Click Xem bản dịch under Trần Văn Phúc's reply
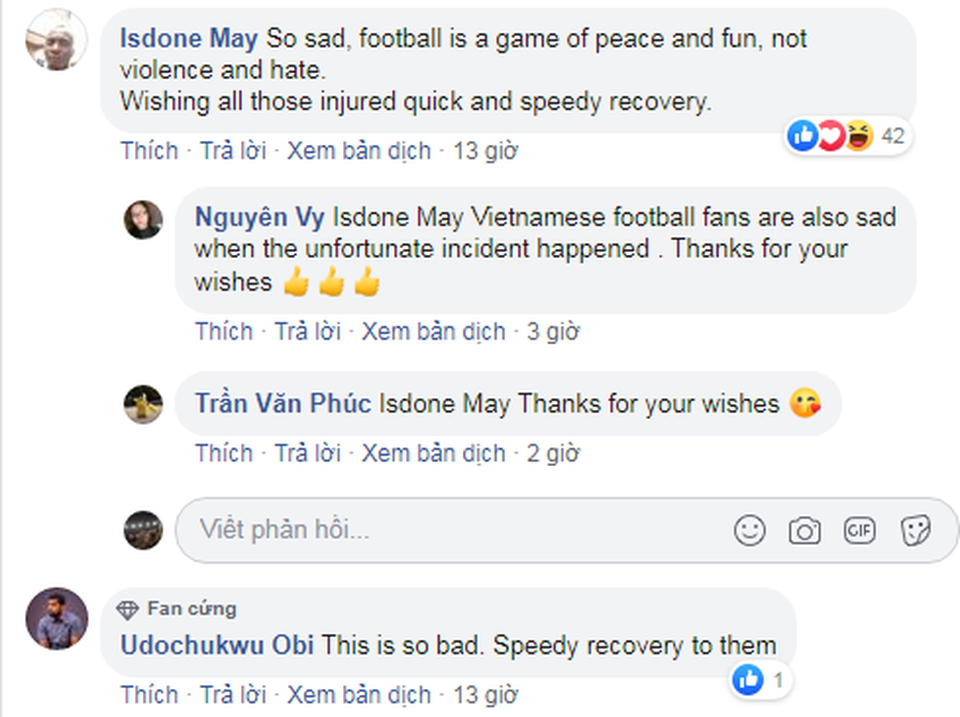 433,453
